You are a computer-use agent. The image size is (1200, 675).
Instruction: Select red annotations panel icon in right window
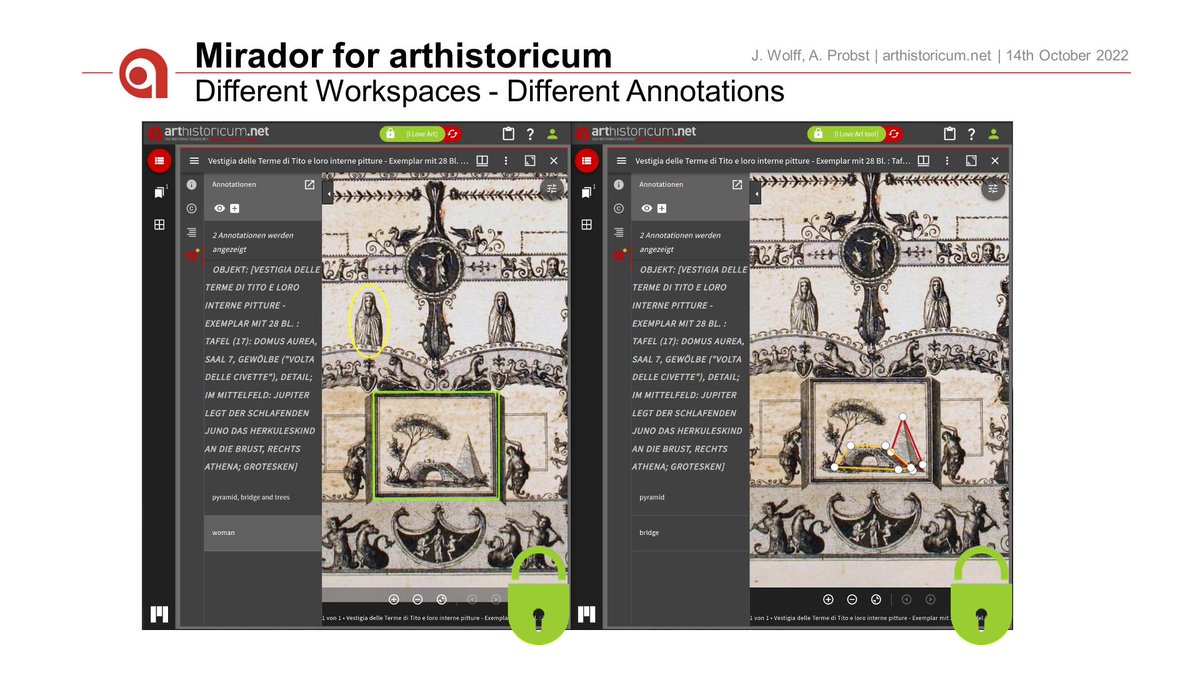click(619, 255)
